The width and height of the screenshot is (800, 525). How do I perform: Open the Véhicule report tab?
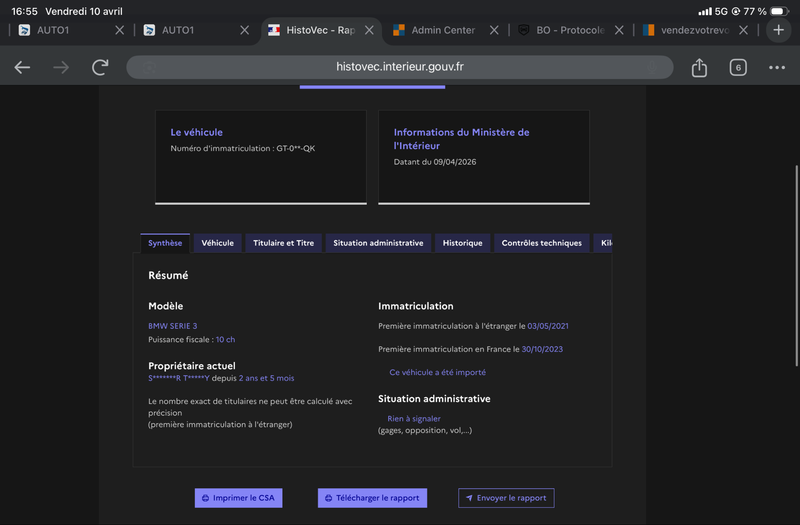pyautogui.click(x=217, y=243)
